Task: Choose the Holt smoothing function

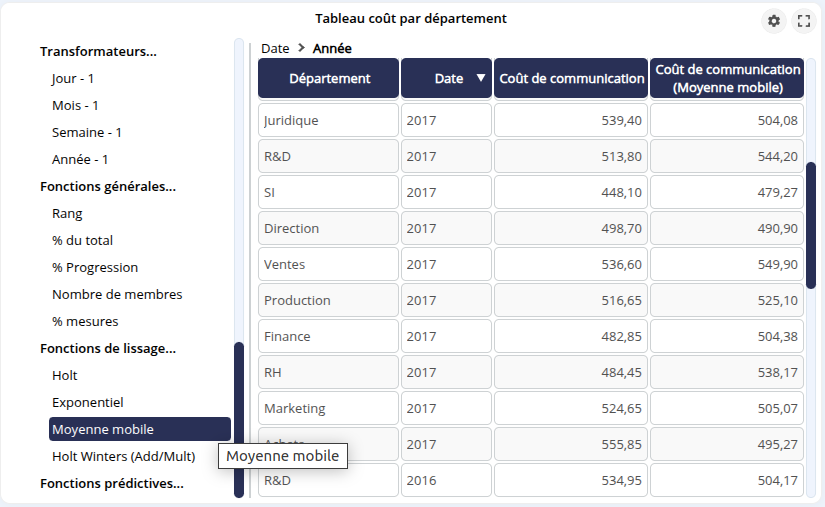Action: (x=65, y=375)
